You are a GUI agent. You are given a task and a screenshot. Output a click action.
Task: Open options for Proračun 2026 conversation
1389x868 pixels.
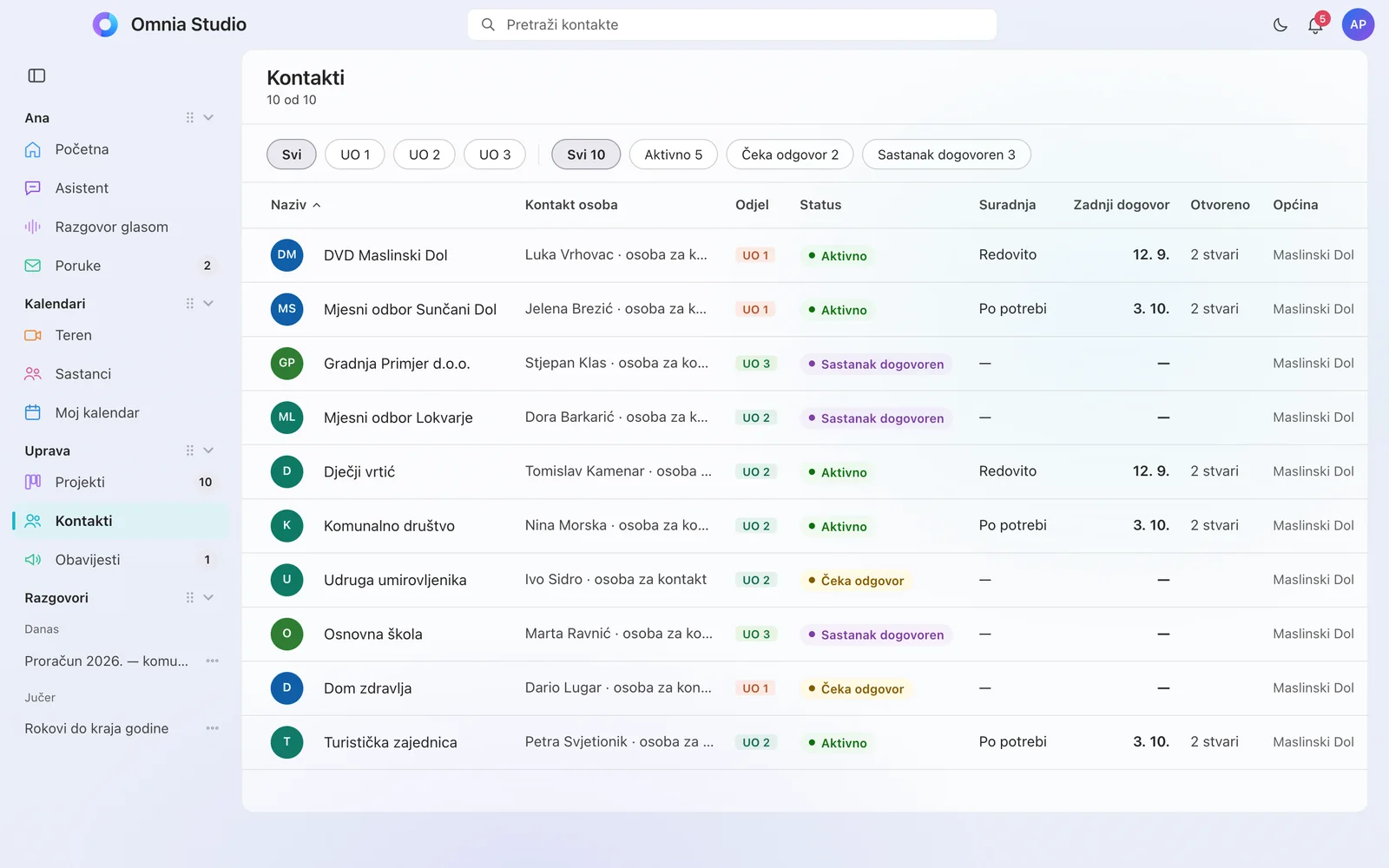212,661
